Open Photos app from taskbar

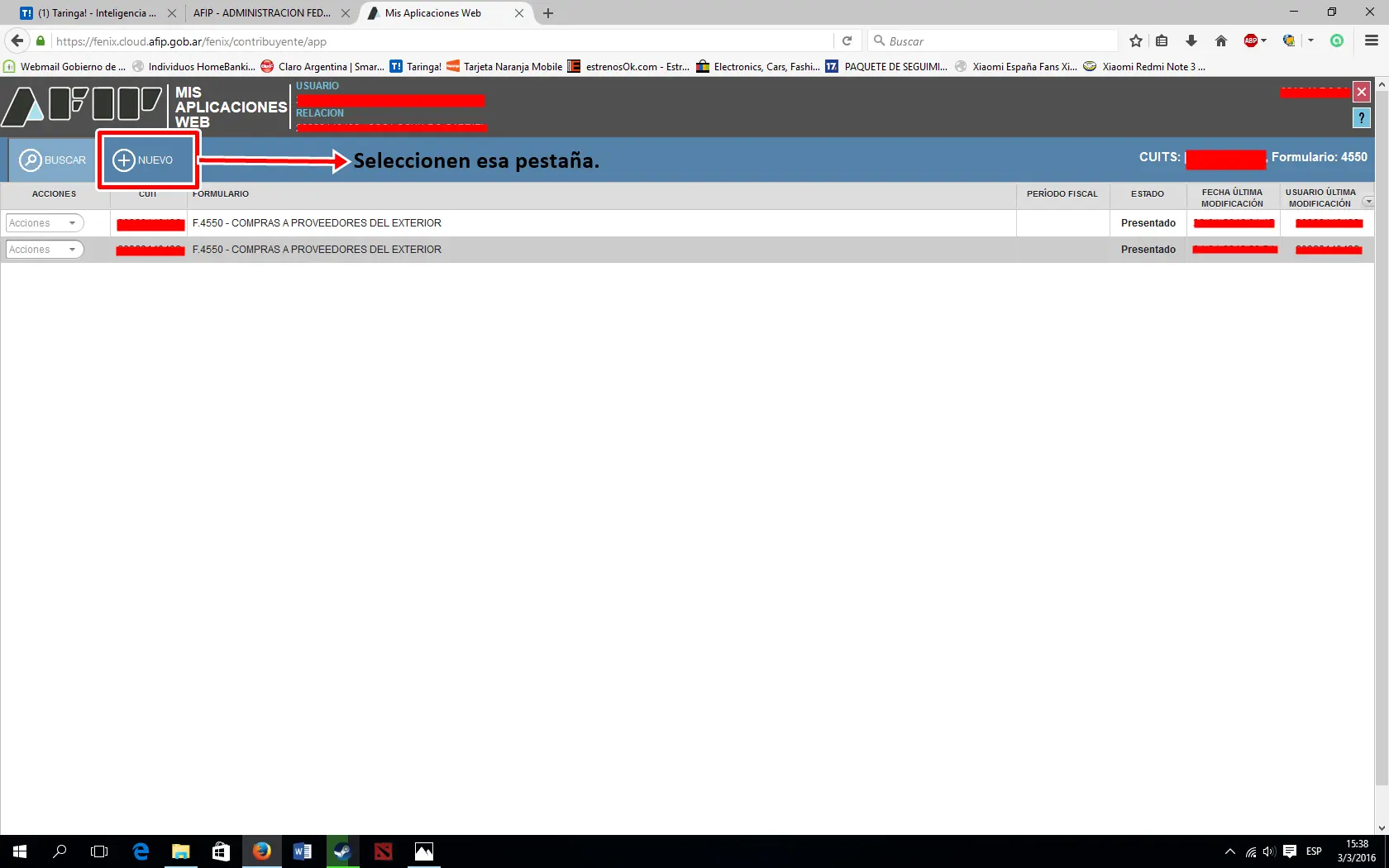point(423,851)
